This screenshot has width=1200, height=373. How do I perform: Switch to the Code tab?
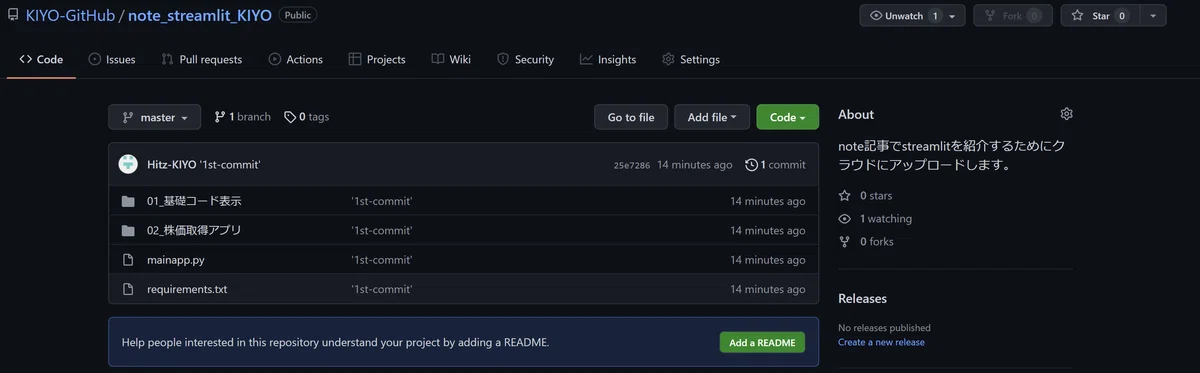coord(41,59)
